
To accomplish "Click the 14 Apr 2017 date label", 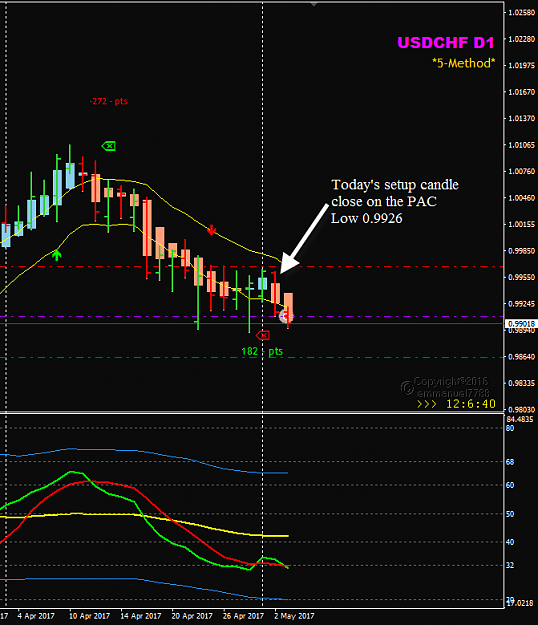I will (141, 616).
